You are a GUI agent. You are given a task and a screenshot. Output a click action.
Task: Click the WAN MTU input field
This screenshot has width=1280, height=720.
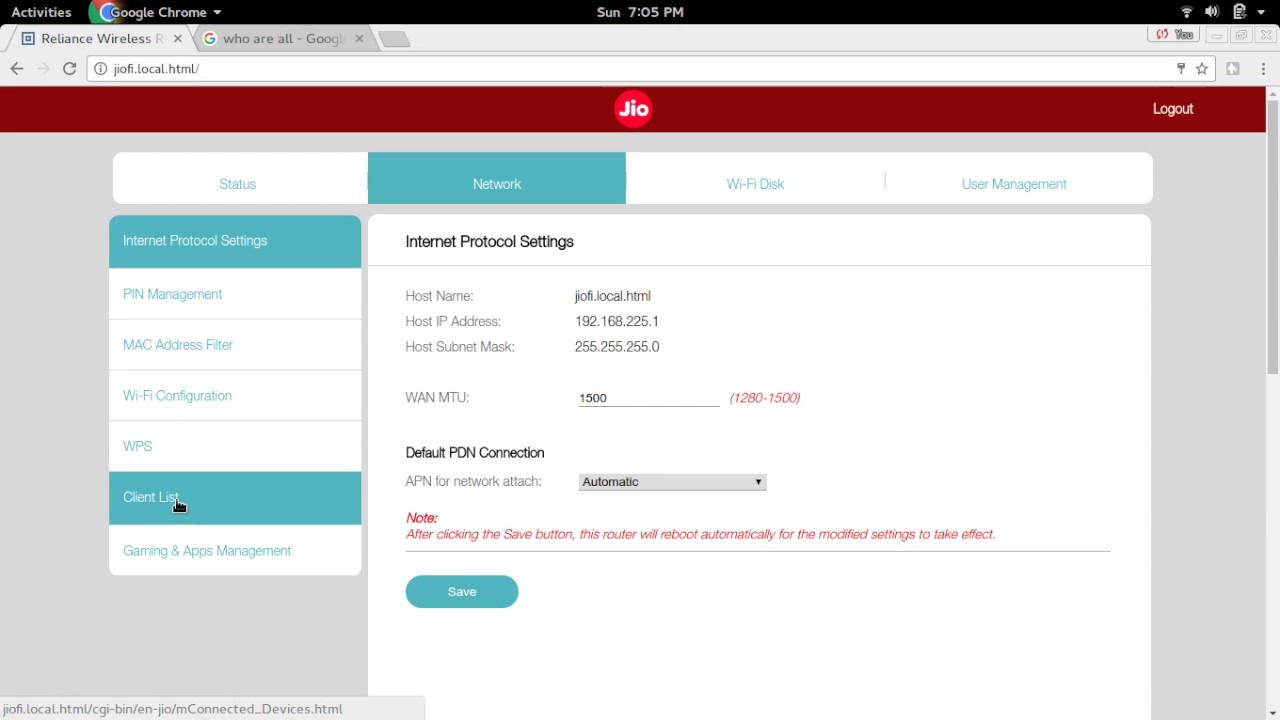[648, 398]
